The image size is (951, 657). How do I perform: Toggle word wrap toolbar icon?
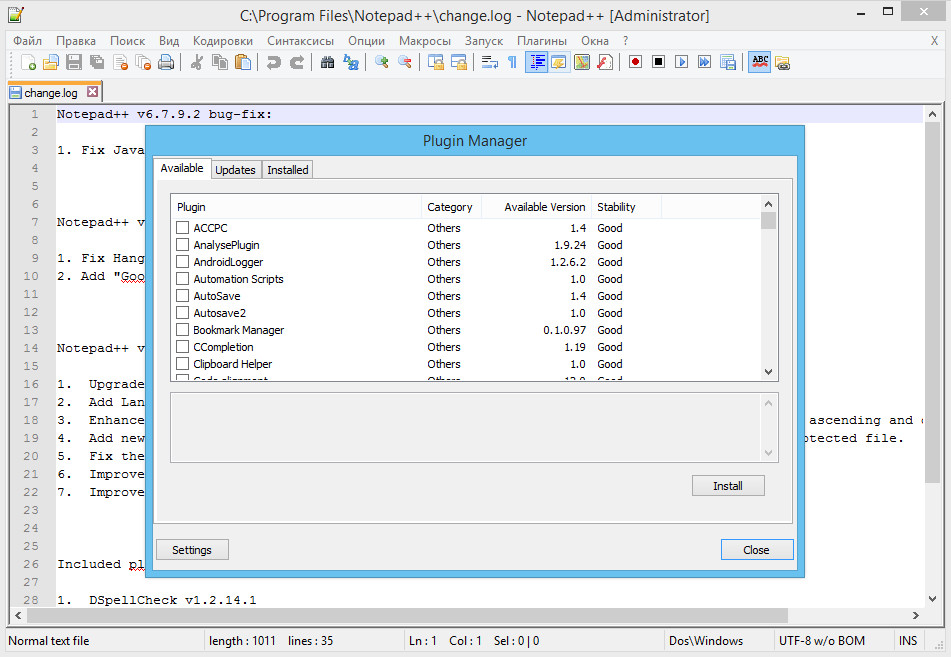point(489,62)
